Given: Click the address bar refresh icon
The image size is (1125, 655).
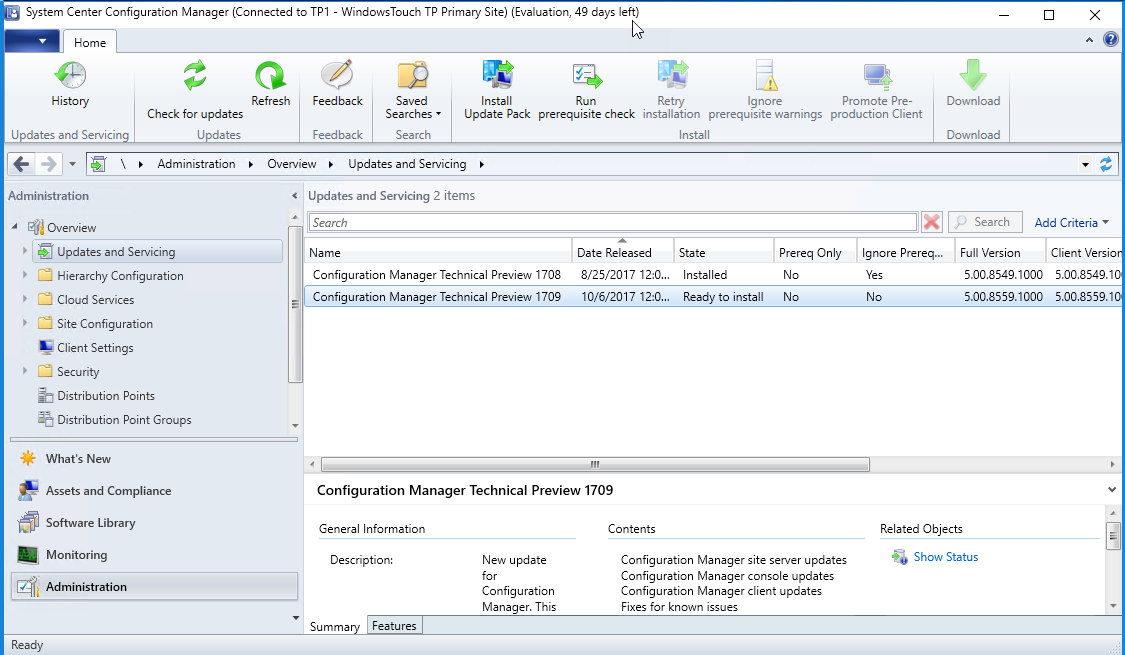Looking at the screenshot, I should 1106,164.
